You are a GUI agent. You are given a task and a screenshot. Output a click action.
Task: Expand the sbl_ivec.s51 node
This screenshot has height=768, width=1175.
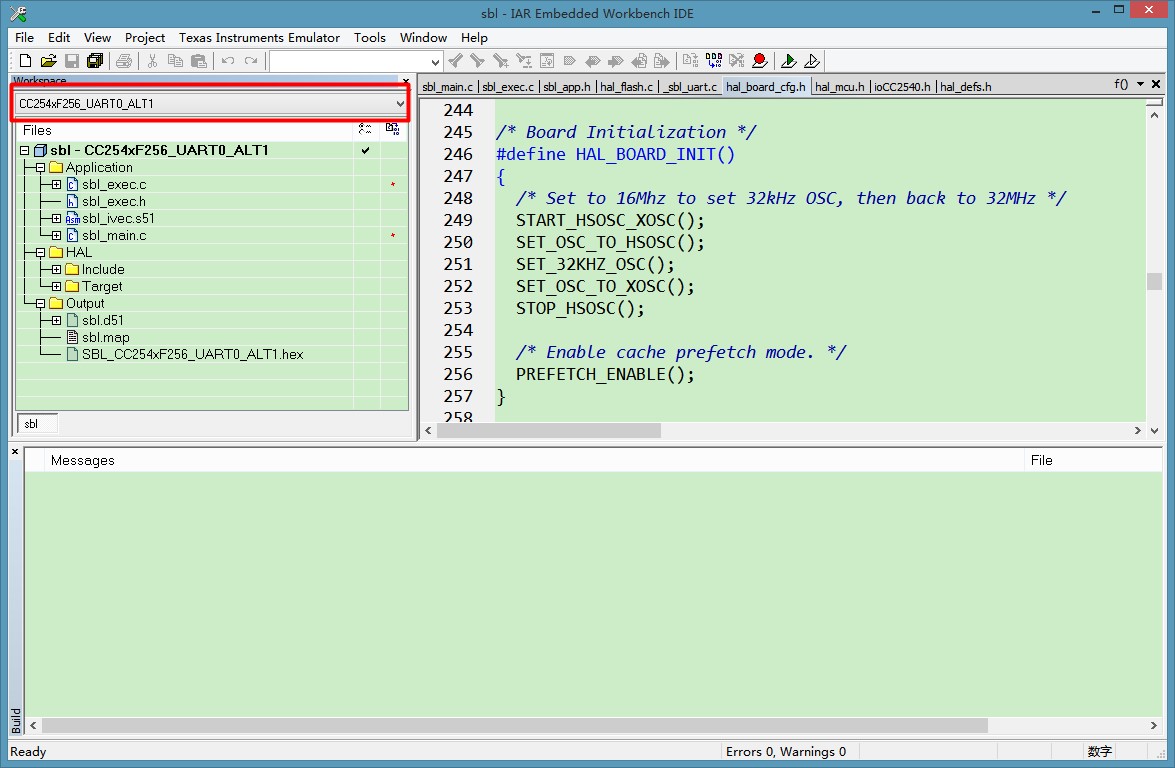coord(56,219)
